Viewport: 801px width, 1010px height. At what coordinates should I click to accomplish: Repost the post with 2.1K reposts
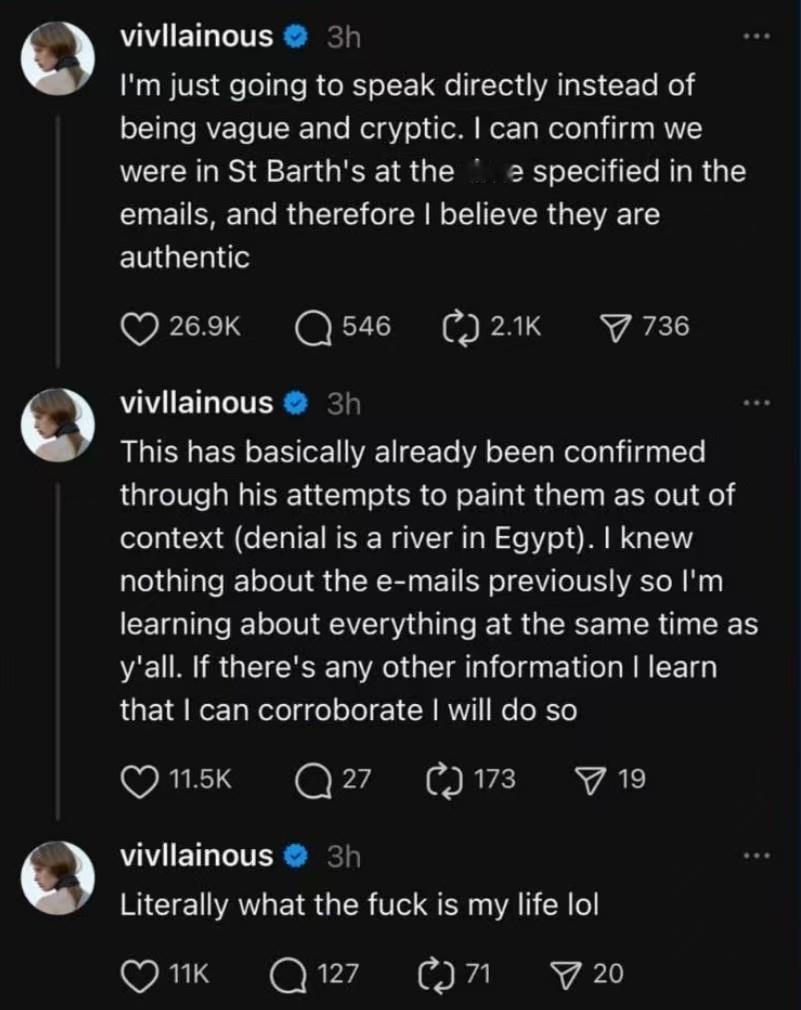tap(461, 326)
